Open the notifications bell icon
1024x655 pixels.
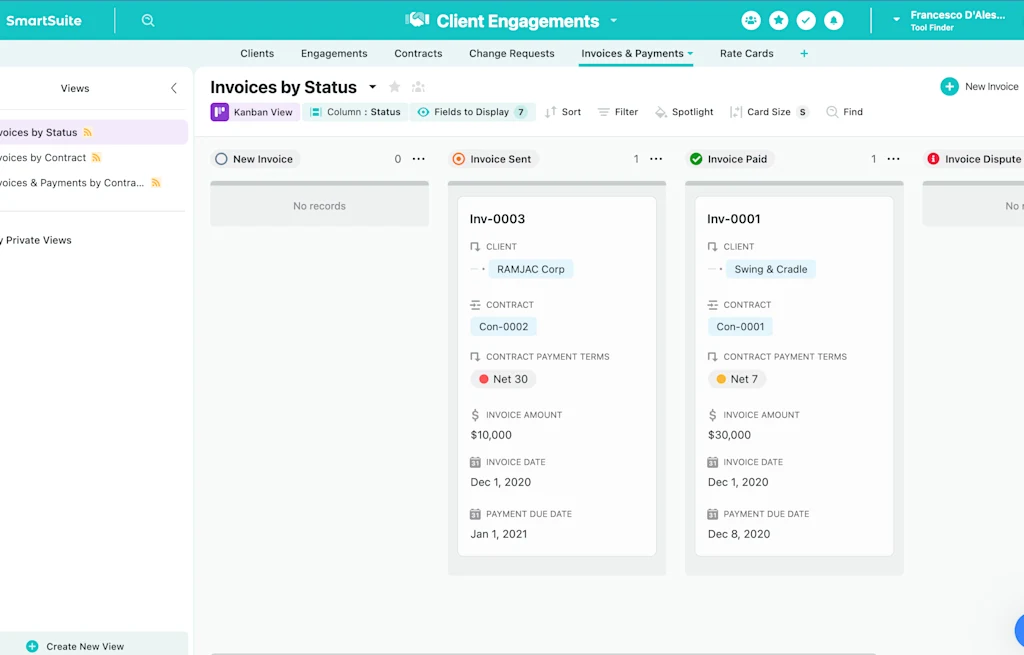833,20
